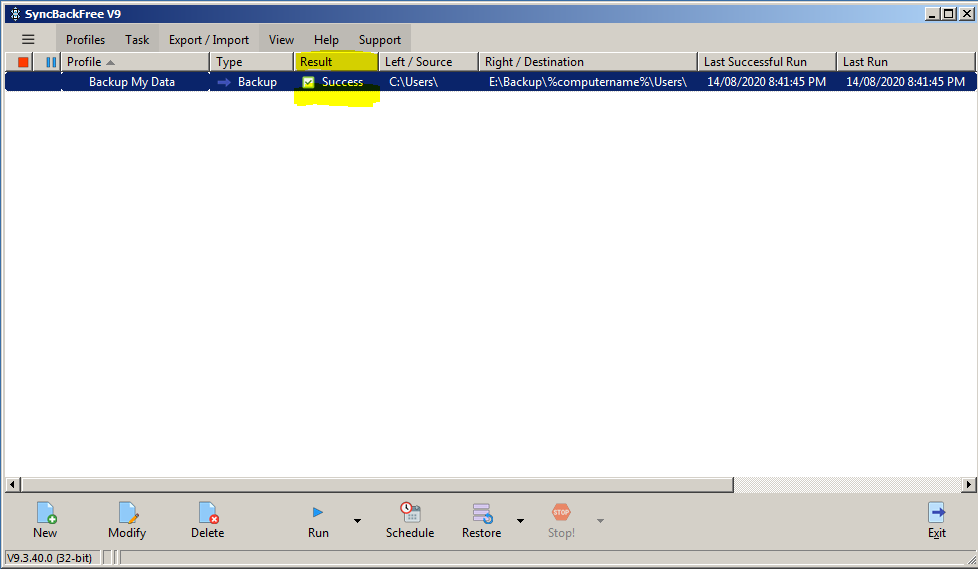978x569 pixels.
Task: Click the horizontal scrollbar left arrow
Action: pos(12,484)
